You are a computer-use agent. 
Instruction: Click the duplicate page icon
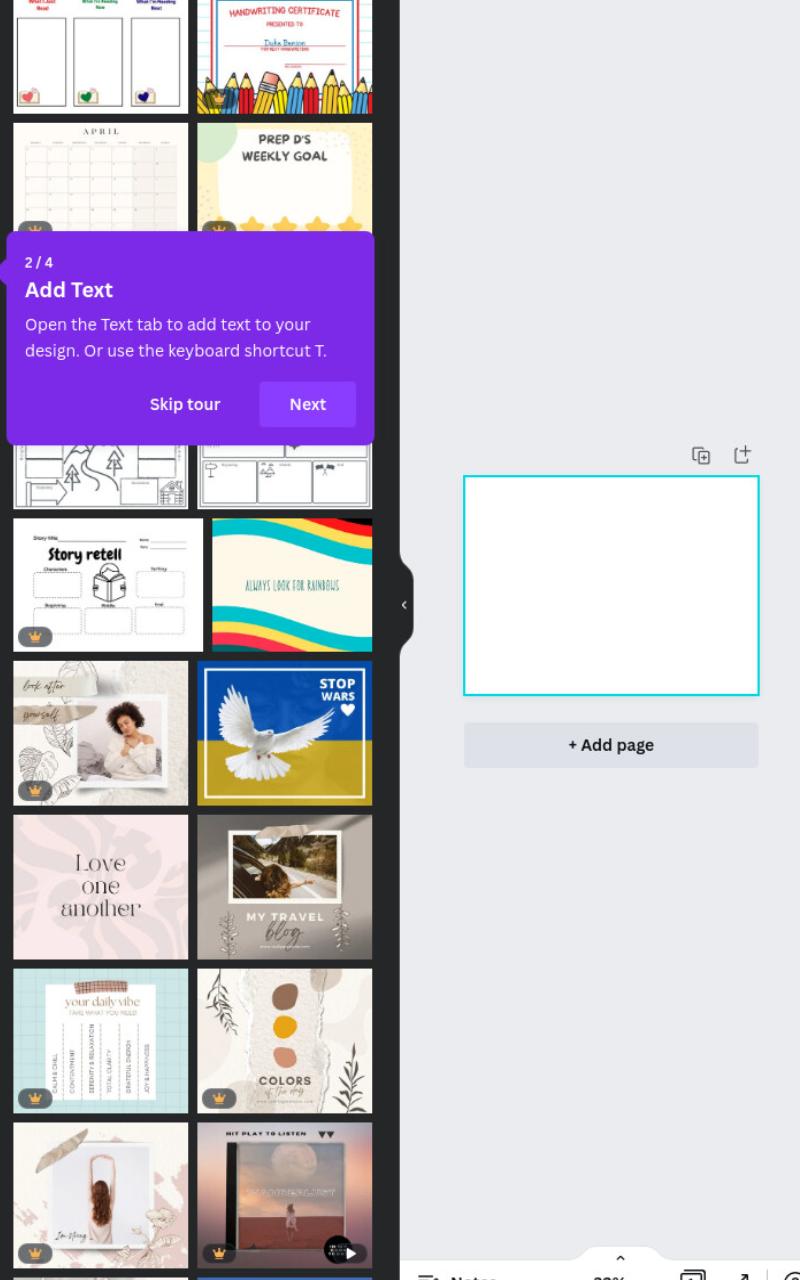pos(701,455)
